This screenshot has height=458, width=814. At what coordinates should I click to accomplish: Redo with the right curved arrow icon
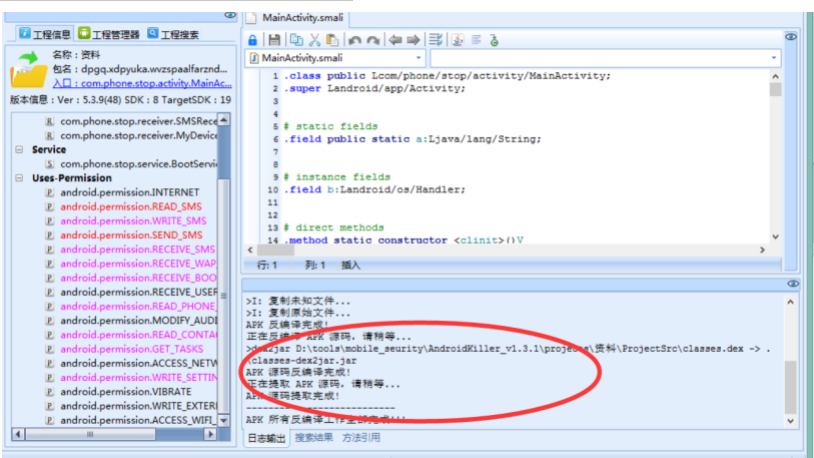(x=373, y=40)
